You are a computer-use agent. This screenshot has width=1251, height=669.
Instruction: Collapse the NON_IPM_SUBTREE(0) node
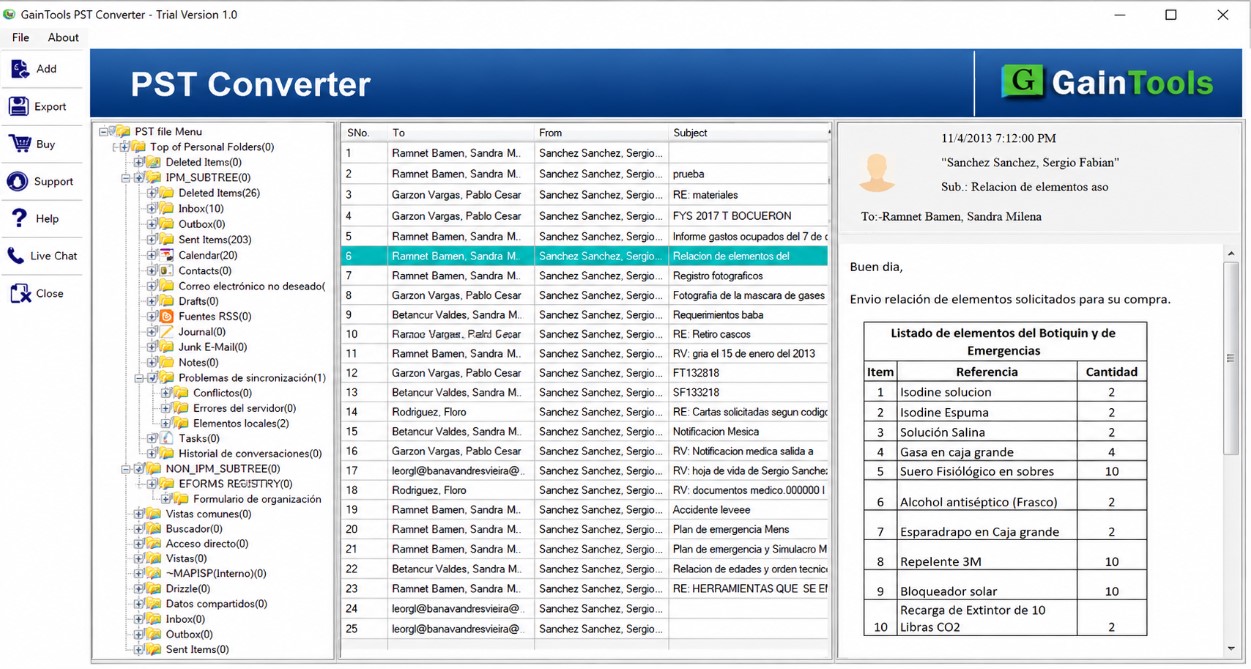pos(126,468)
